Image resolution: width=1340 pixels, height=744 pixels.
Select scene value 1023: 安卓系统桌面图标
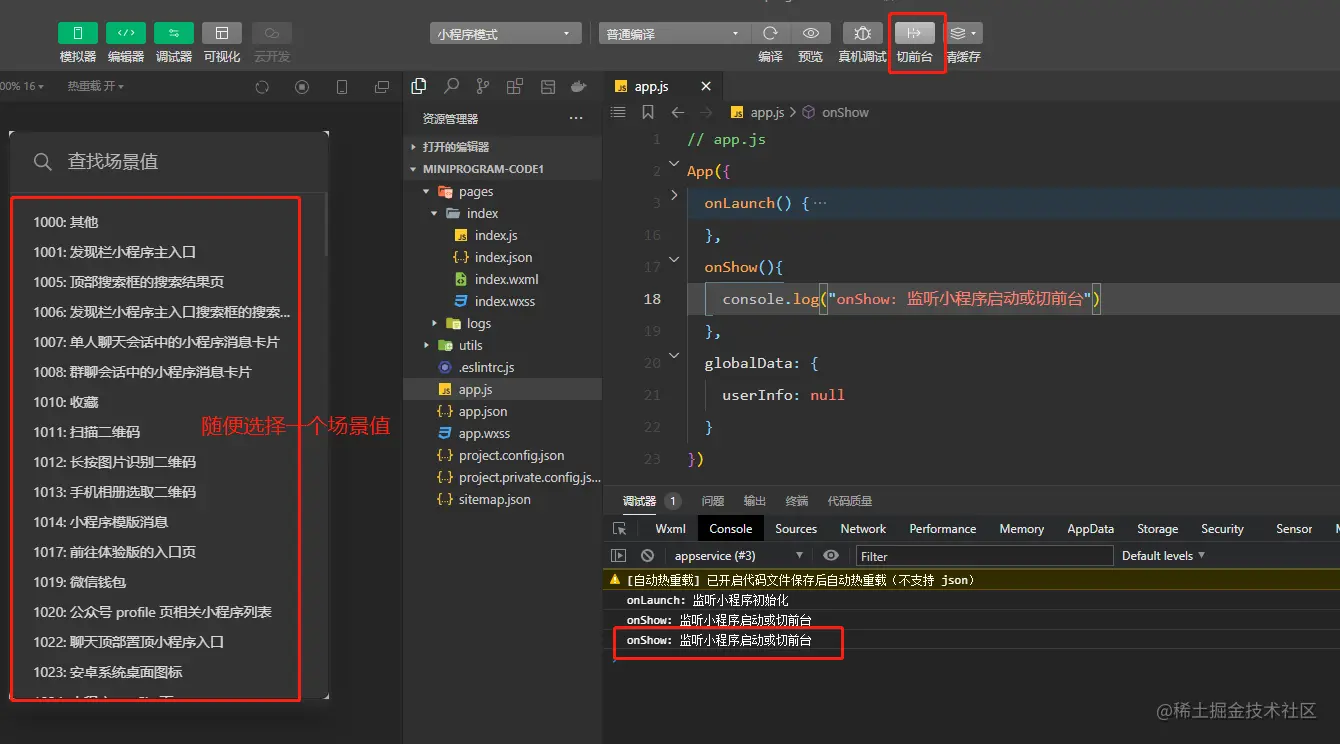click(108, 672)
